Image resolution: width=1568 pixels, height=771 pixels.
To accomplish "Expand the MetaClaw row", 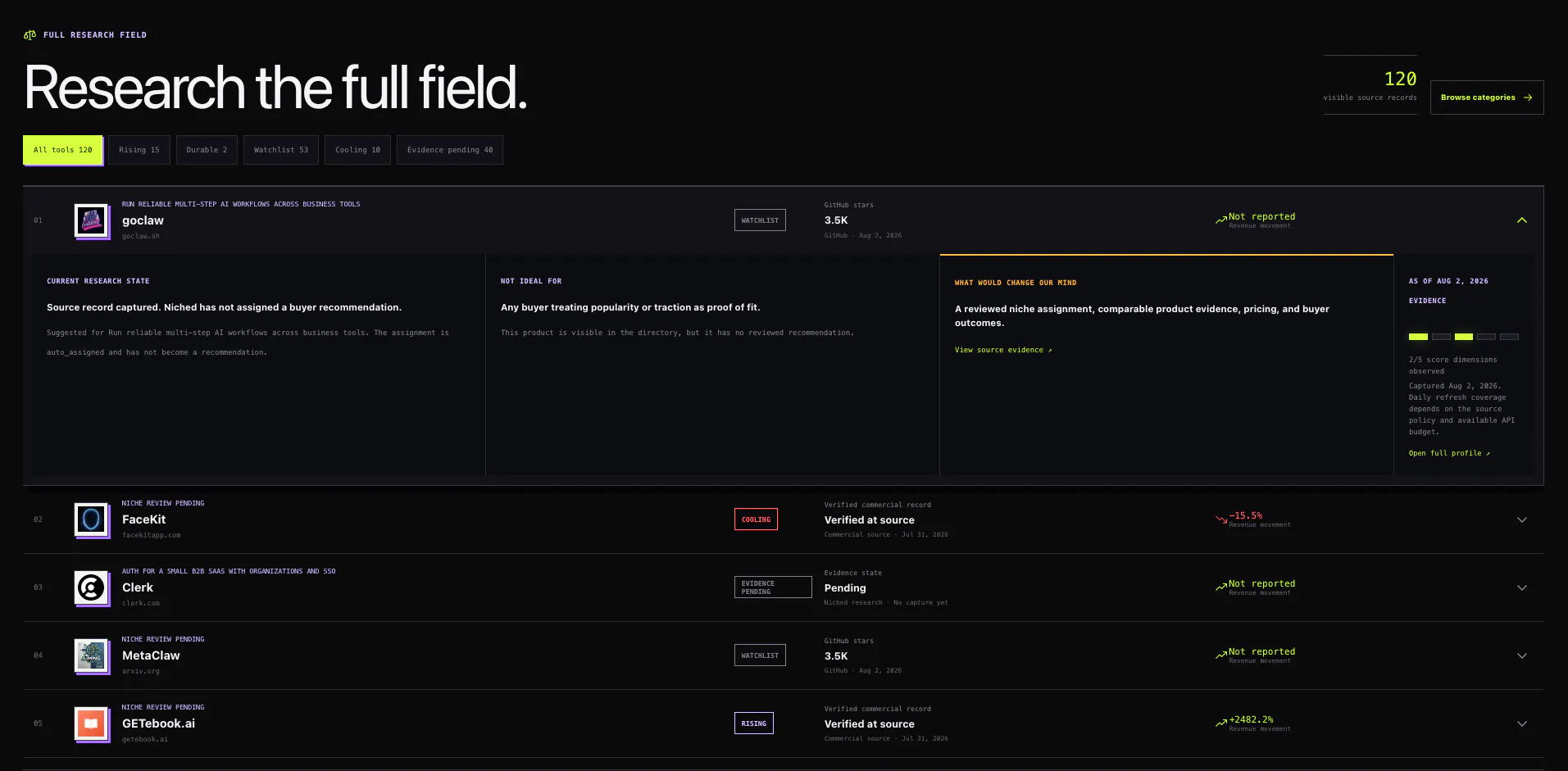I will [1522, 655].
